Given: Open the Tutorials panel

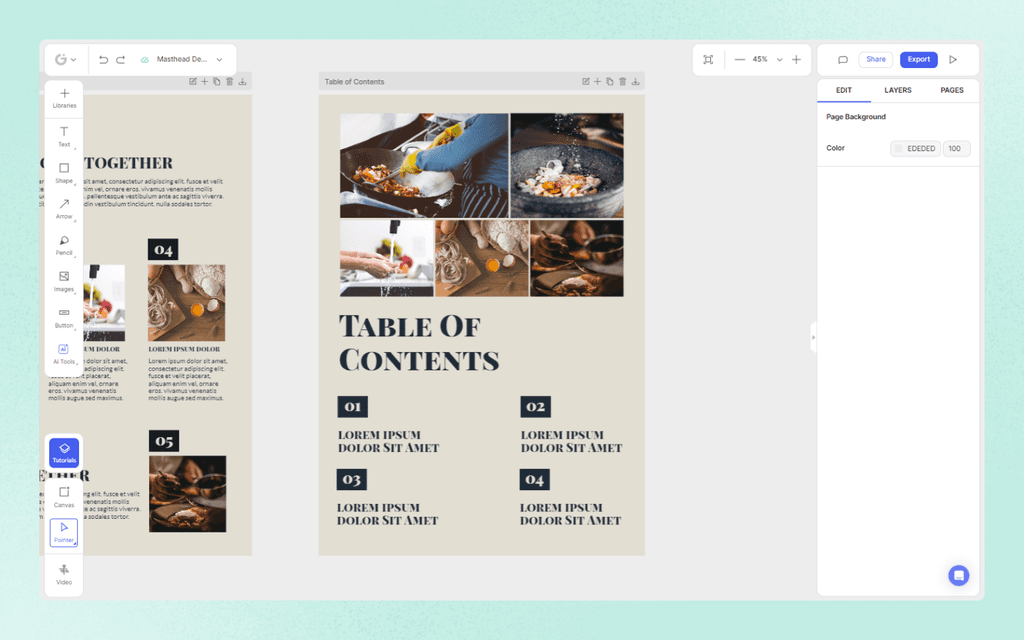Looking at the screenshot, I should (x=64, y=452).
